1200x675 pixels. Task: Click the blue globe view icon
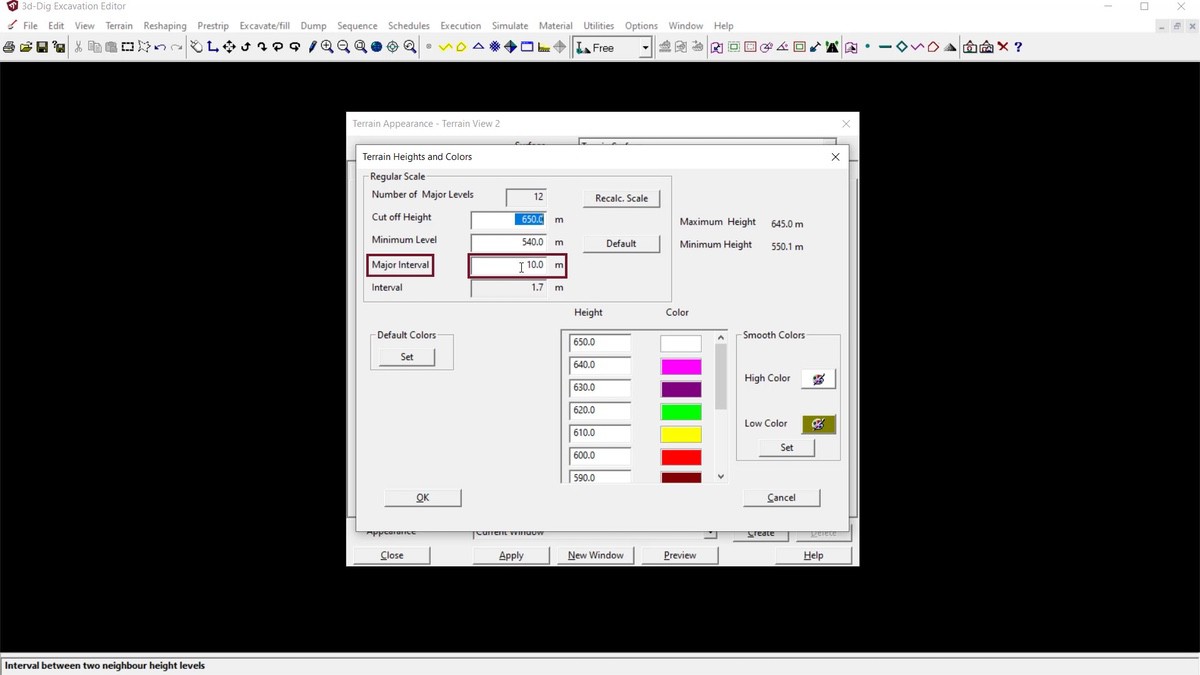376,47
